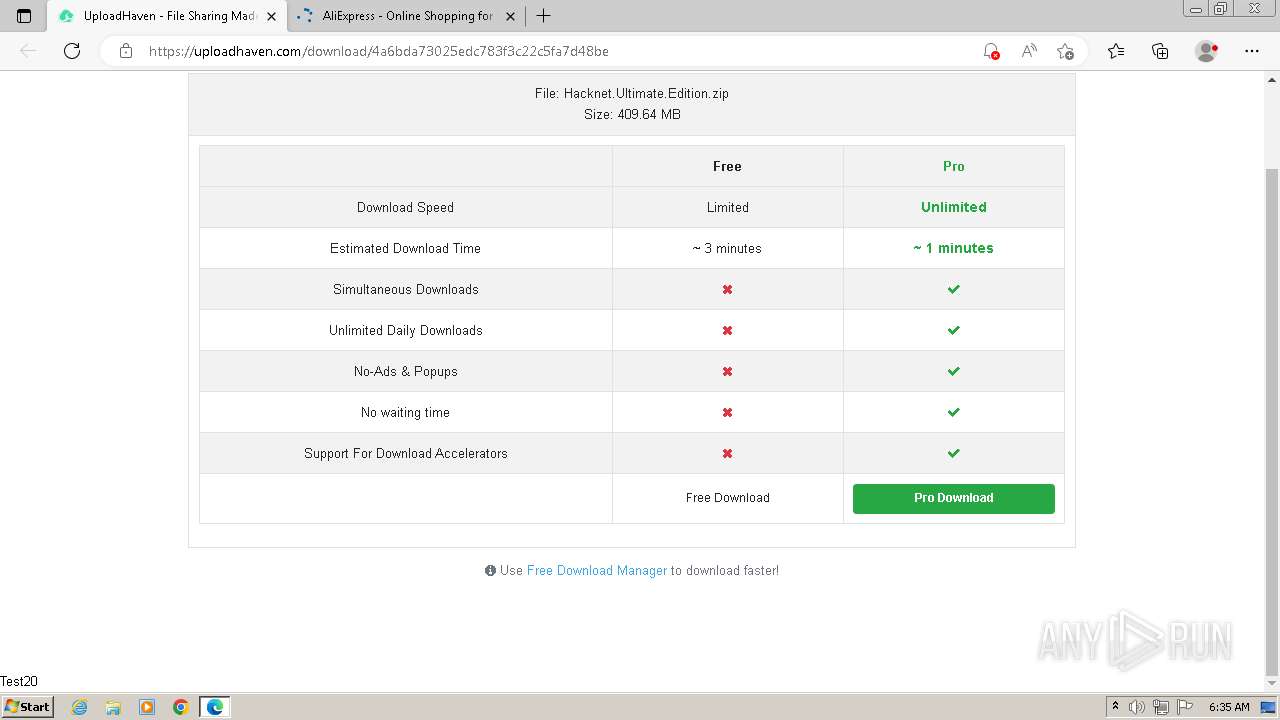The width and height of the screenshot is (1280, 720).
Task: Open the Collections panel
Action: pos(1160,51)
